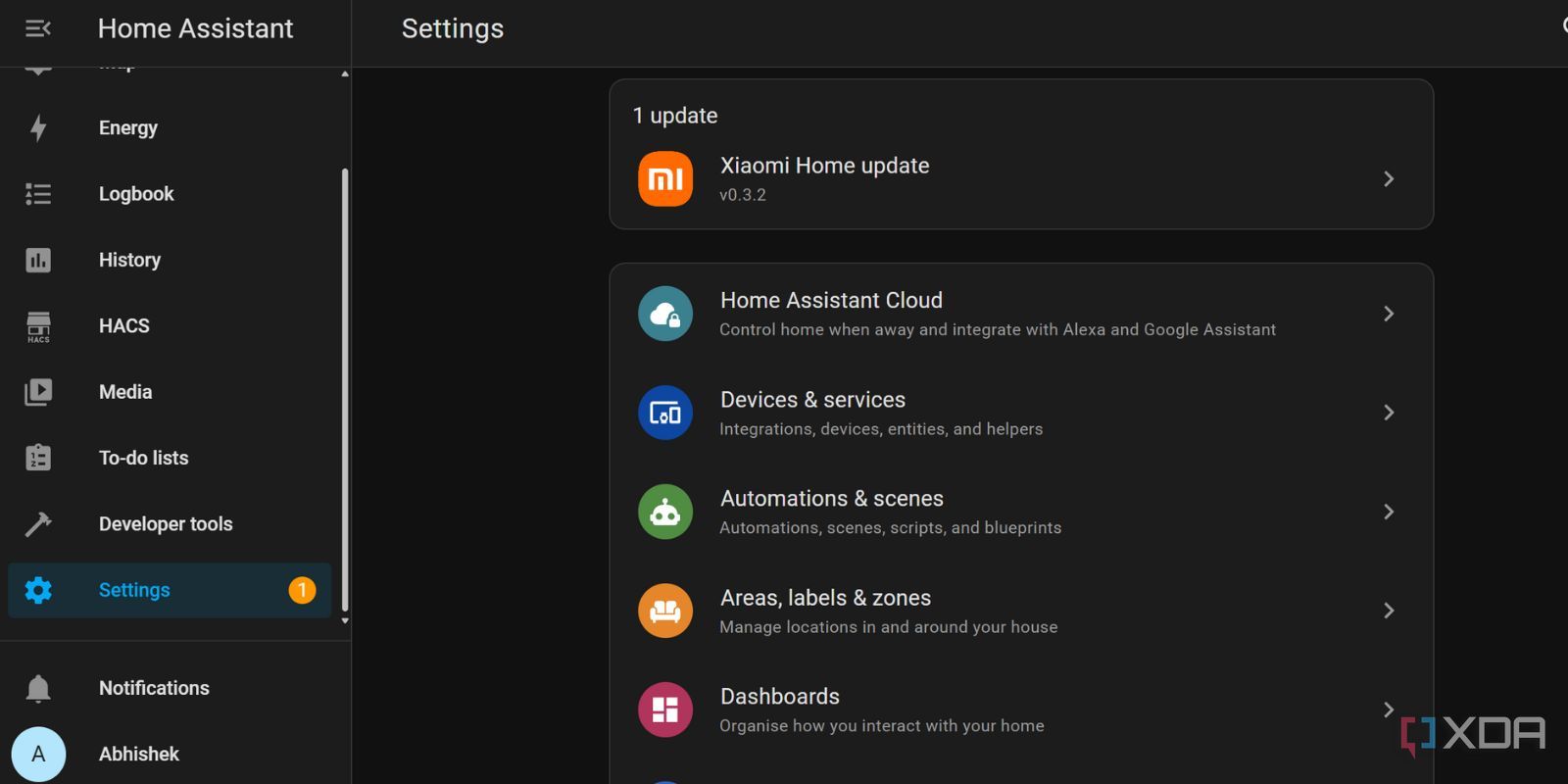Expand Devices & services chevron
This screenshot has height=784, width=1568.
pos(1389,413)
